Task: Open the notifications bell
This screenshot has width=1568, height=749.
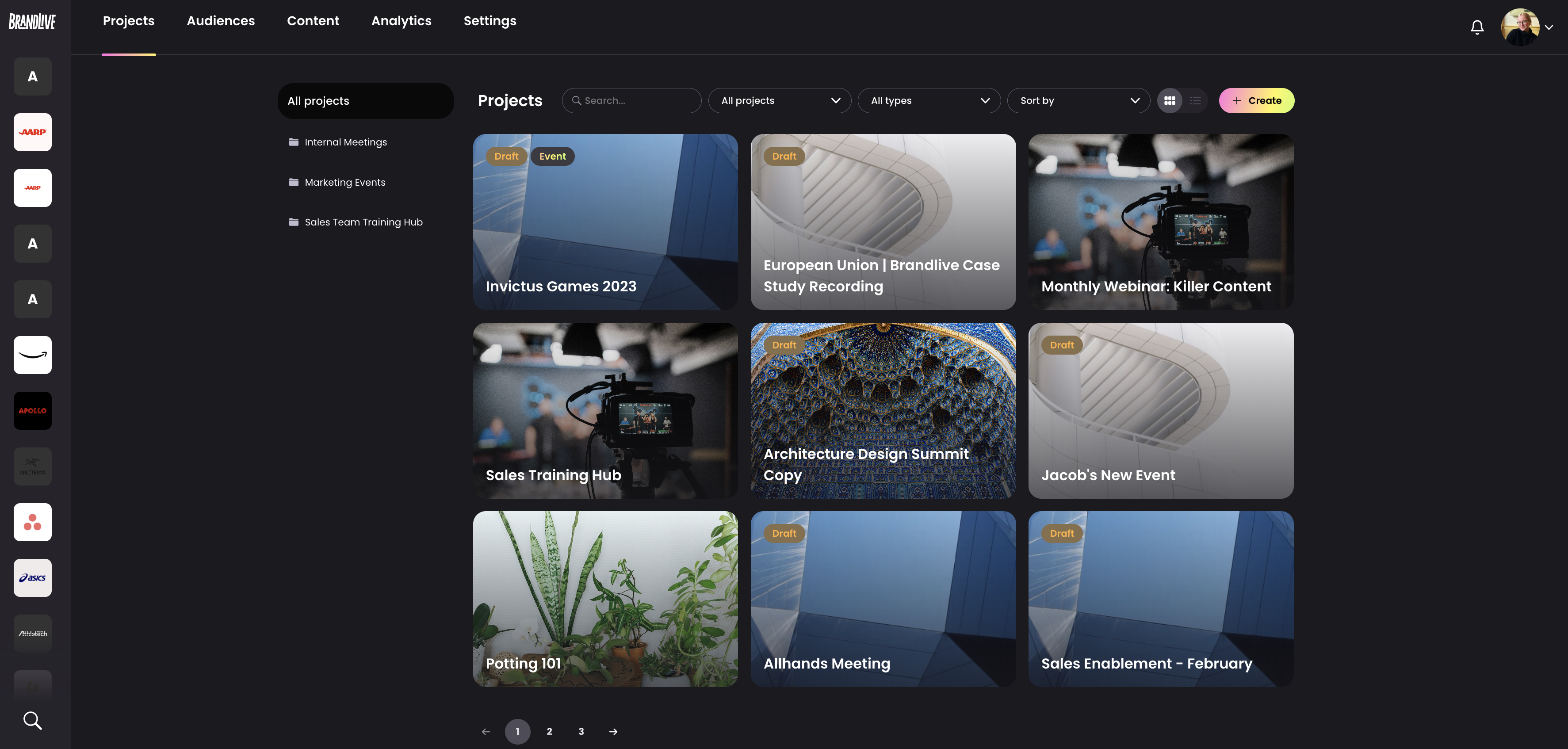Action: 1477,27
